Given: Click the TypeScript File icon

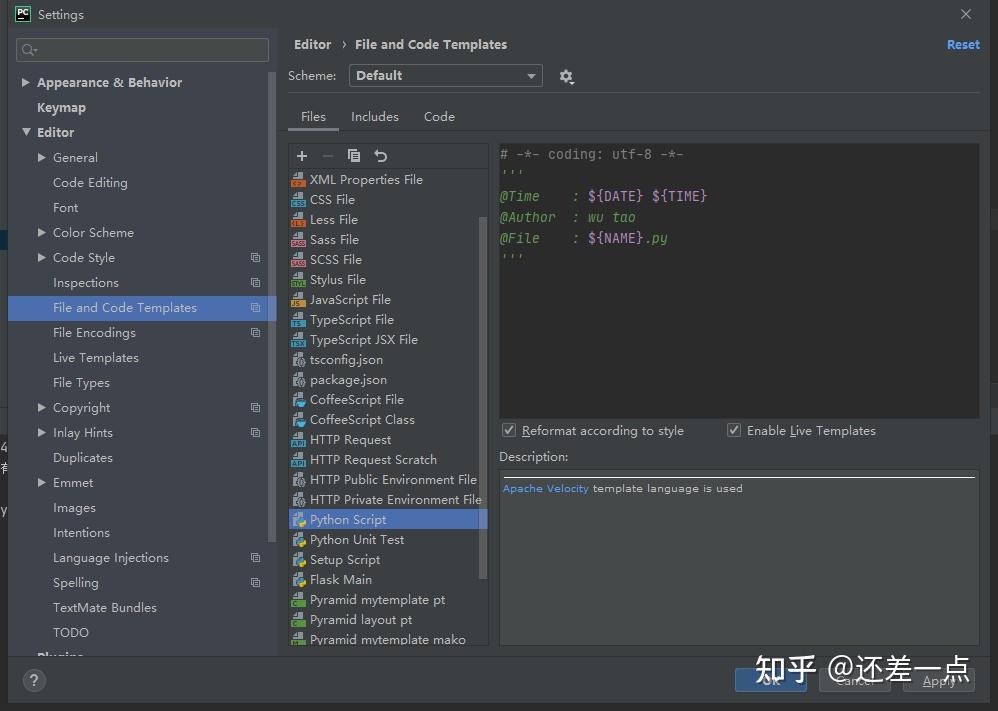Looking at the screenshot, I should coord(298,320).
